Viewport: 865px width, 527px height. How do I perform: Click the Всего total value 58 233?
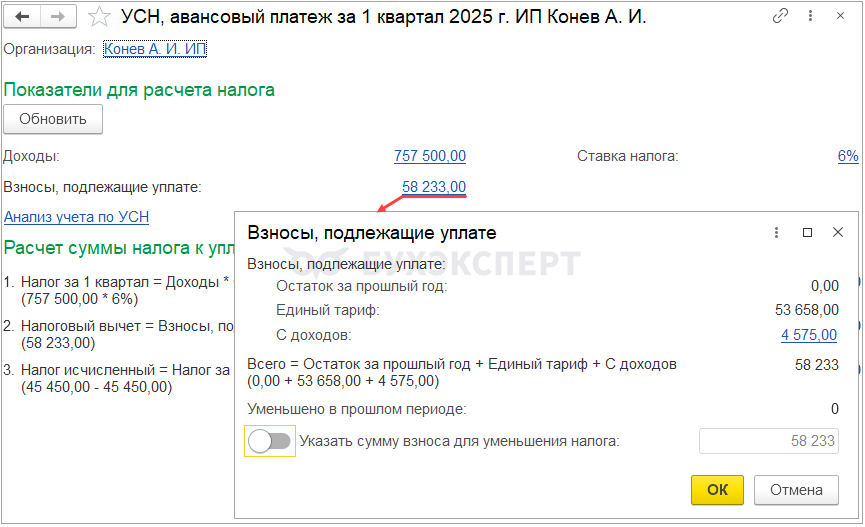[816, 365]
